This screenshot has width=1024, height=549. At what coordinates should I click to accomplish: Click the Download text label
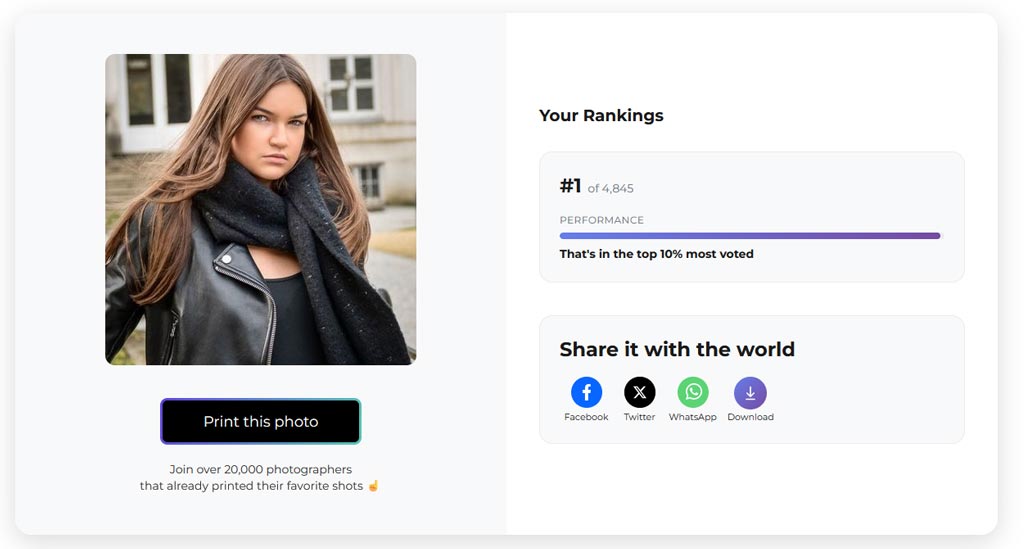750,417
